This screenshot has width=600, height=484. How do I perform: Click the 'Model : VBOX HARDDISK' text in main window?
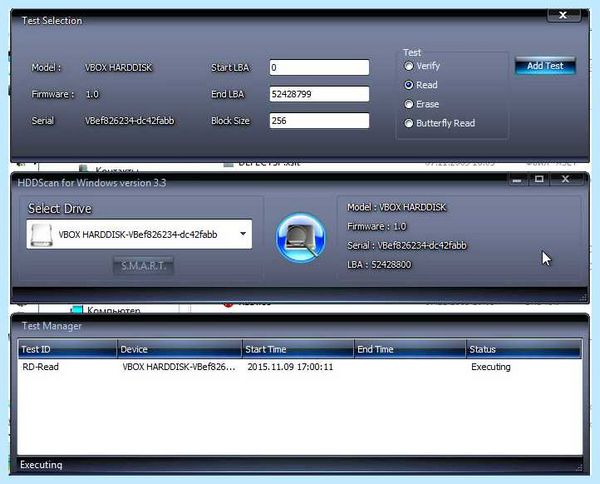click(396, 207)
